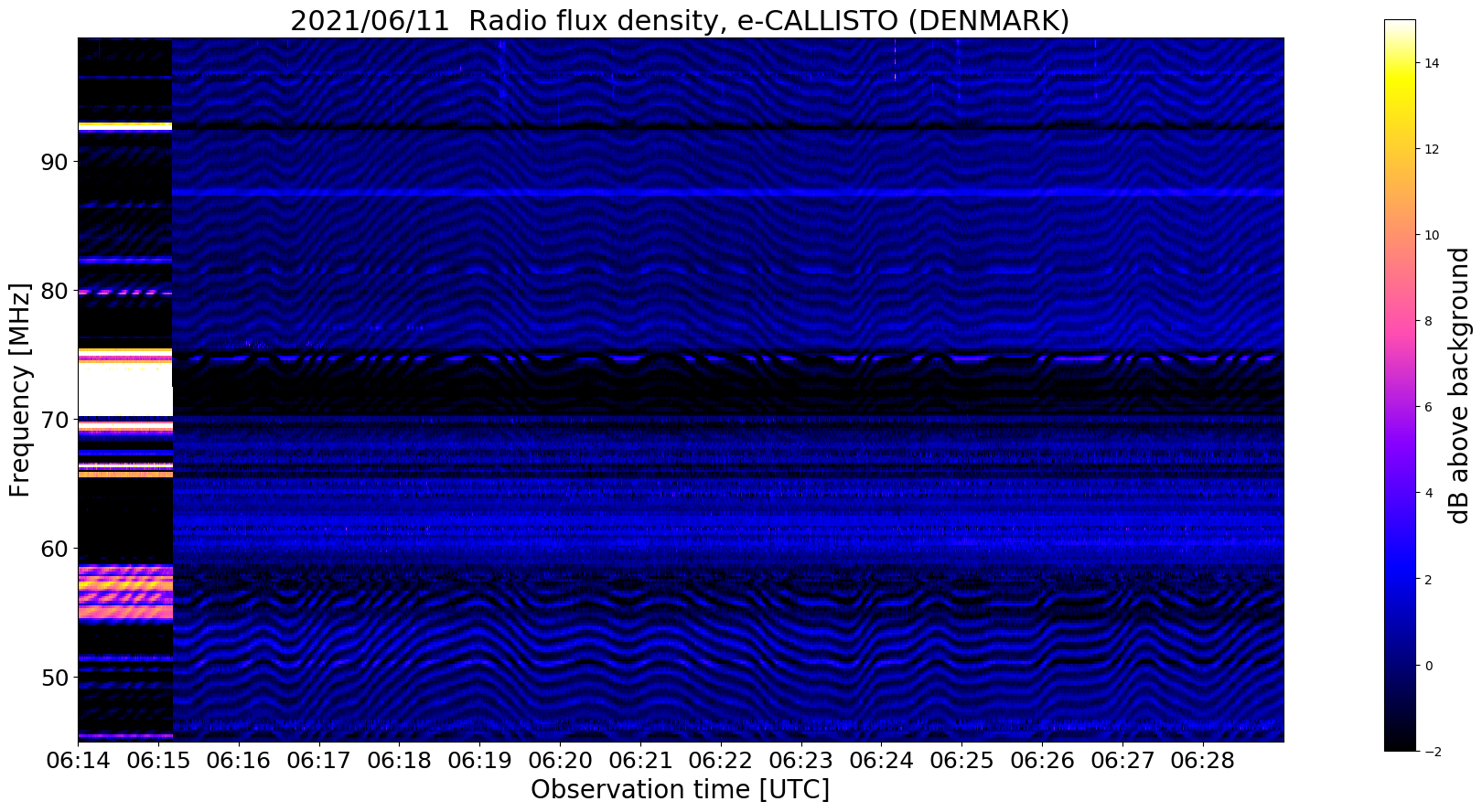
Task: Click the 06:27 time tick label
Action: (1122, 761)
